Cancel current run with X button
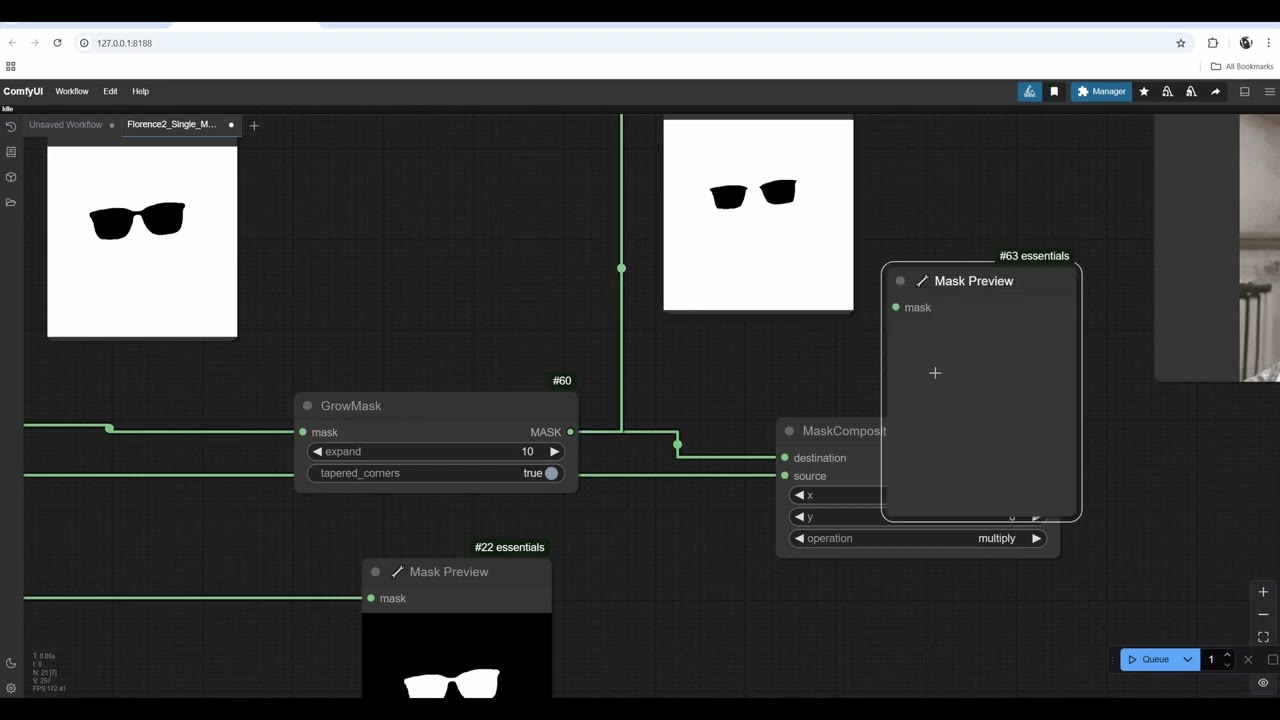 tap(1248, 659)
